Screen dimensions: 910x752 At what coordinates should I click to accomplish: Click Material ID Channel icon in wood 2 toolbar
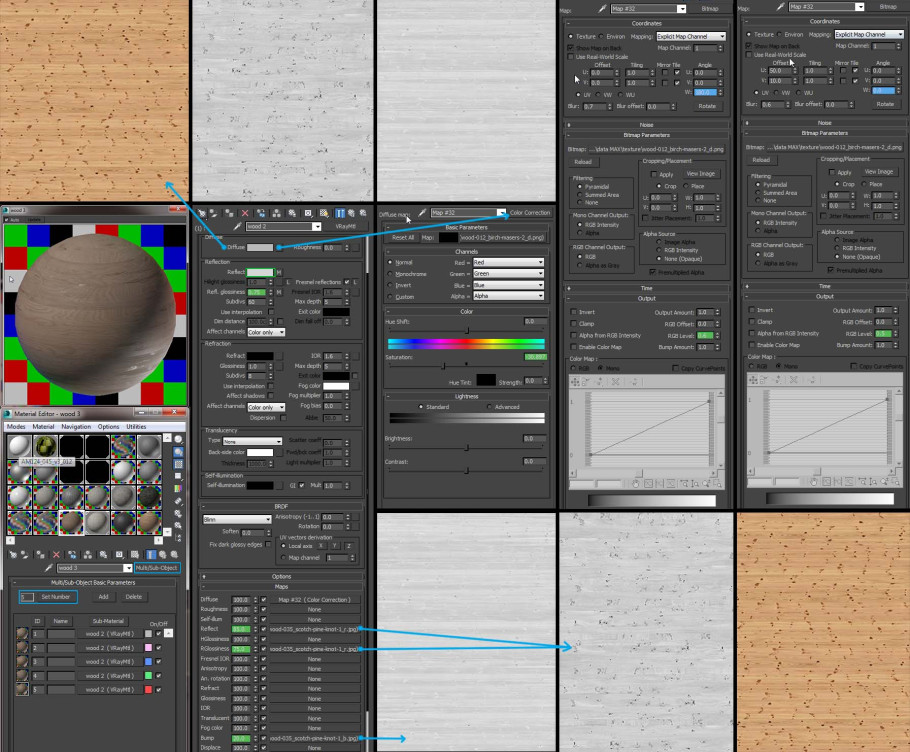[308, 214]
